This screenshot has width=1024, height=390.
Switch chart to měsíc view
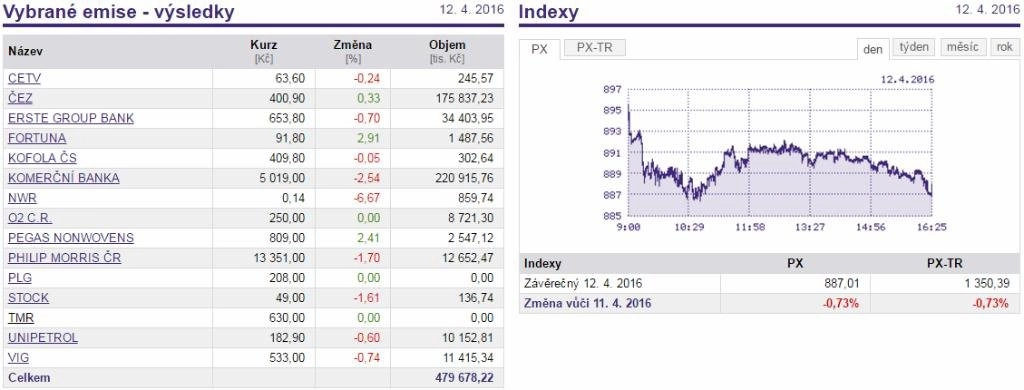click(963, 47)
